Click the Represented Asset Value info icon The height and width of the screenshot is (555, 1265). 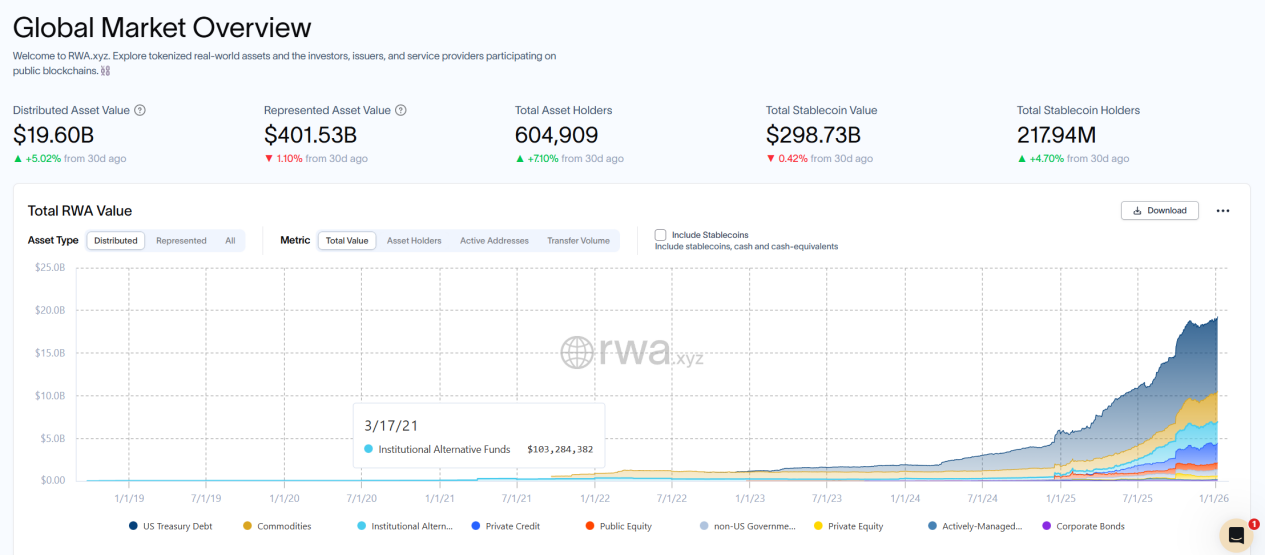pyautogui.click(x=401, y=110)
